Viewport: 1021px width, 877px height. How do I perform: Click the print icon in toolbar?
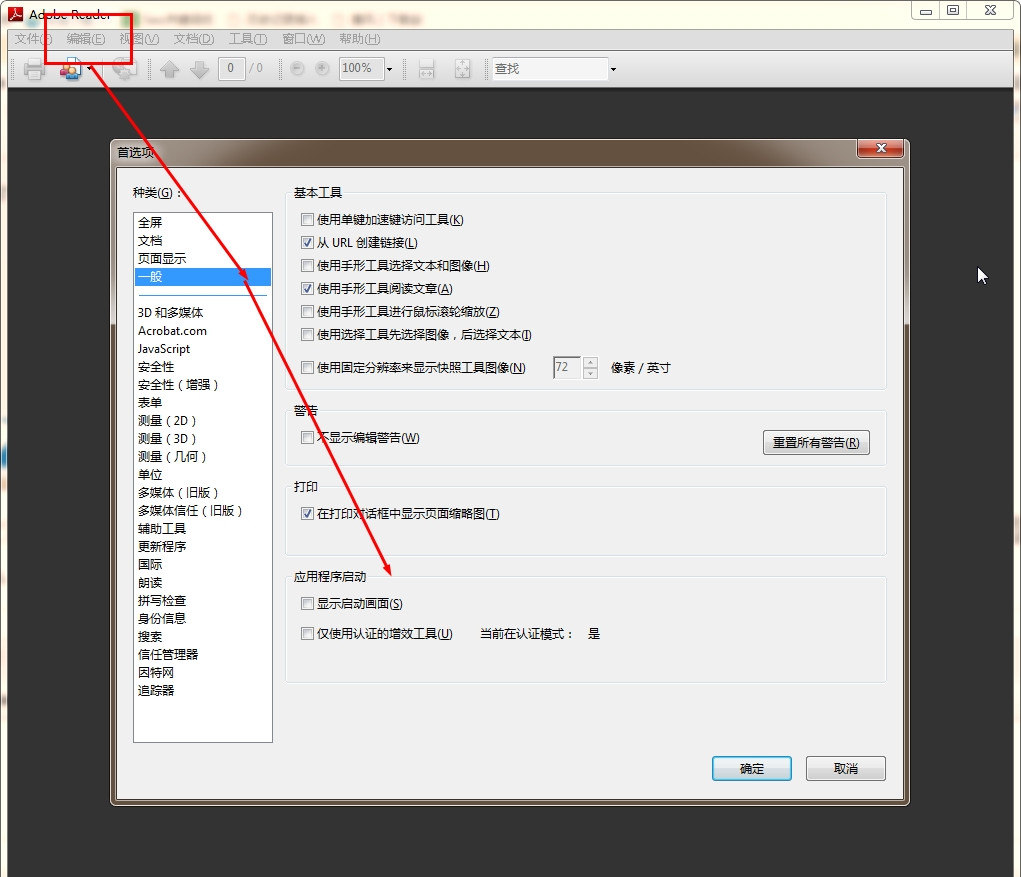pyautogui.click(x=34, y=68)
